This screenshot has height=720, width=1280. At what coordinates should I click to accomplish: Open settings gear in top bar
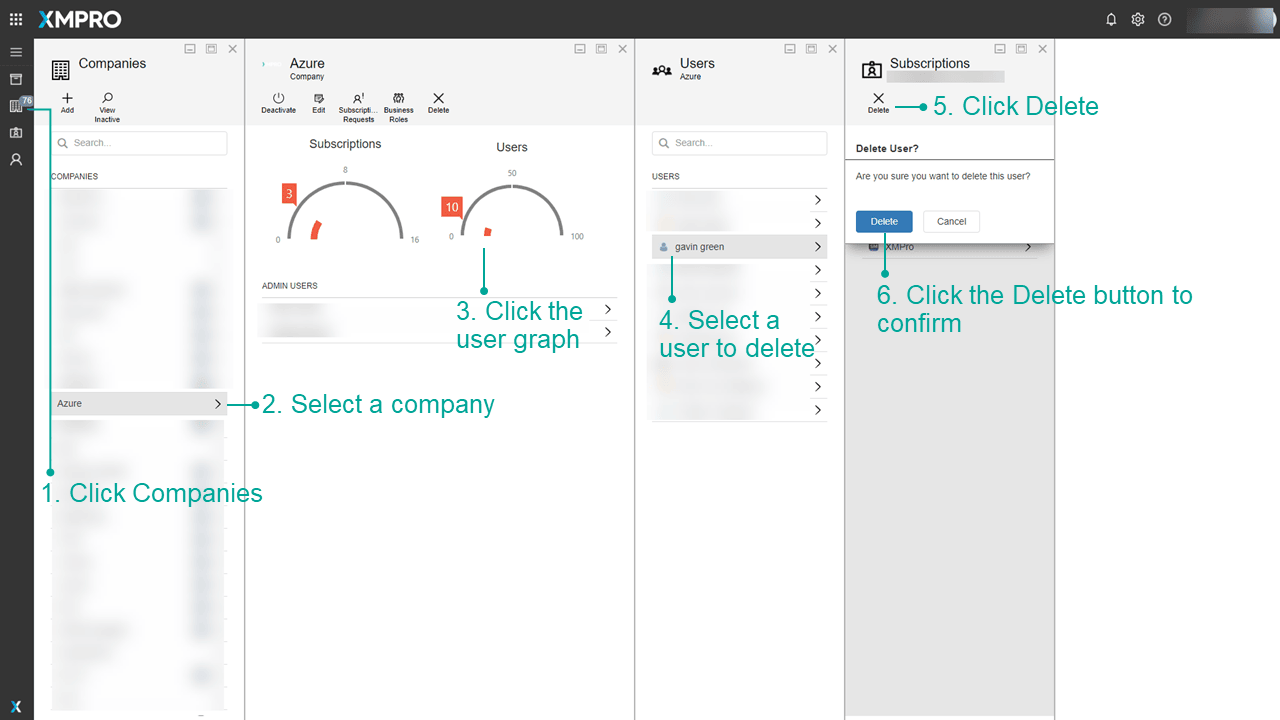[1138, 19]
